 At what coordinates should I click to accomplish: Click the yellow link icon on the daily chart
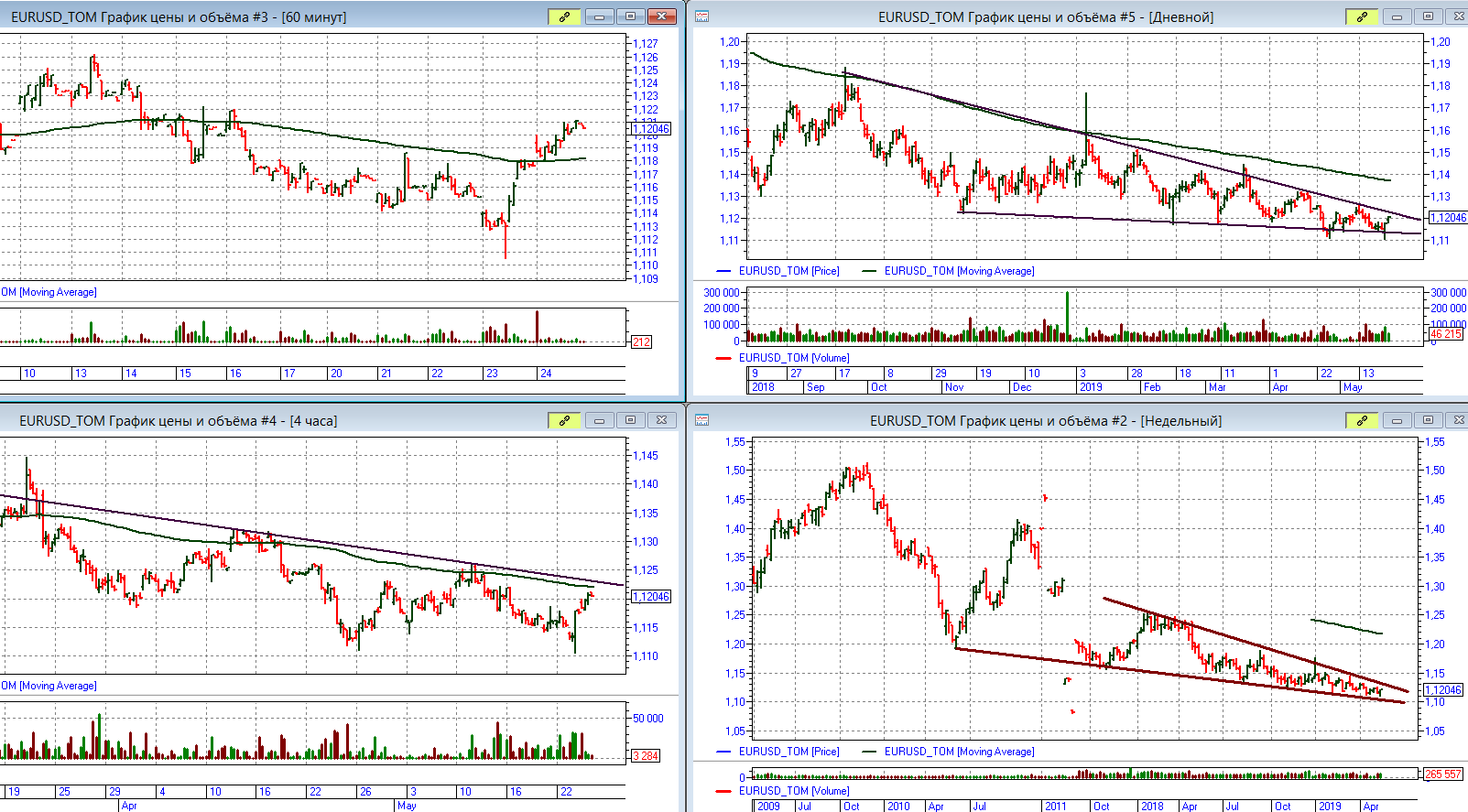1362,16
